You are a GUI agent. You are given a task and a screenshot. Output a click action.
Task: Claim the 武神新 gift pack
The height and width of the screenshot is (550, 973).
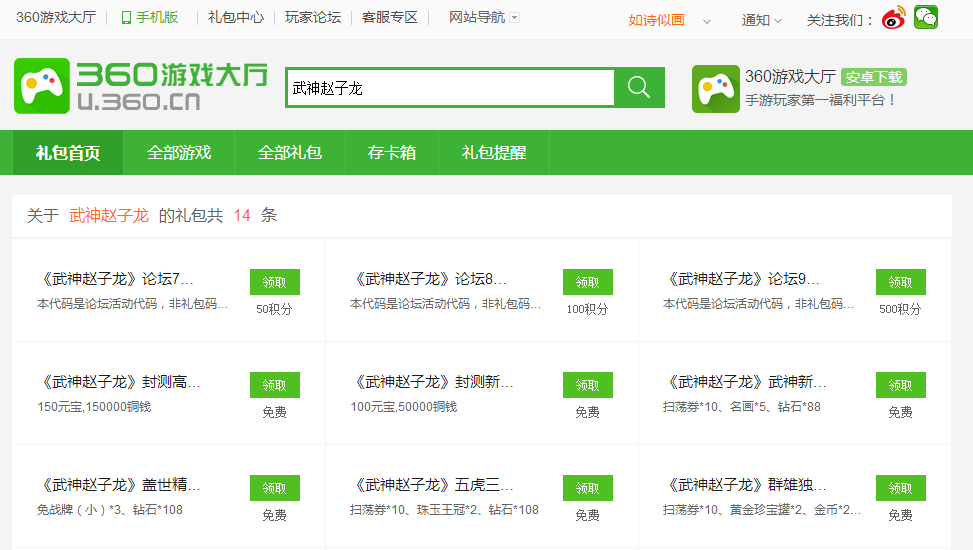(x=900, y=385)
